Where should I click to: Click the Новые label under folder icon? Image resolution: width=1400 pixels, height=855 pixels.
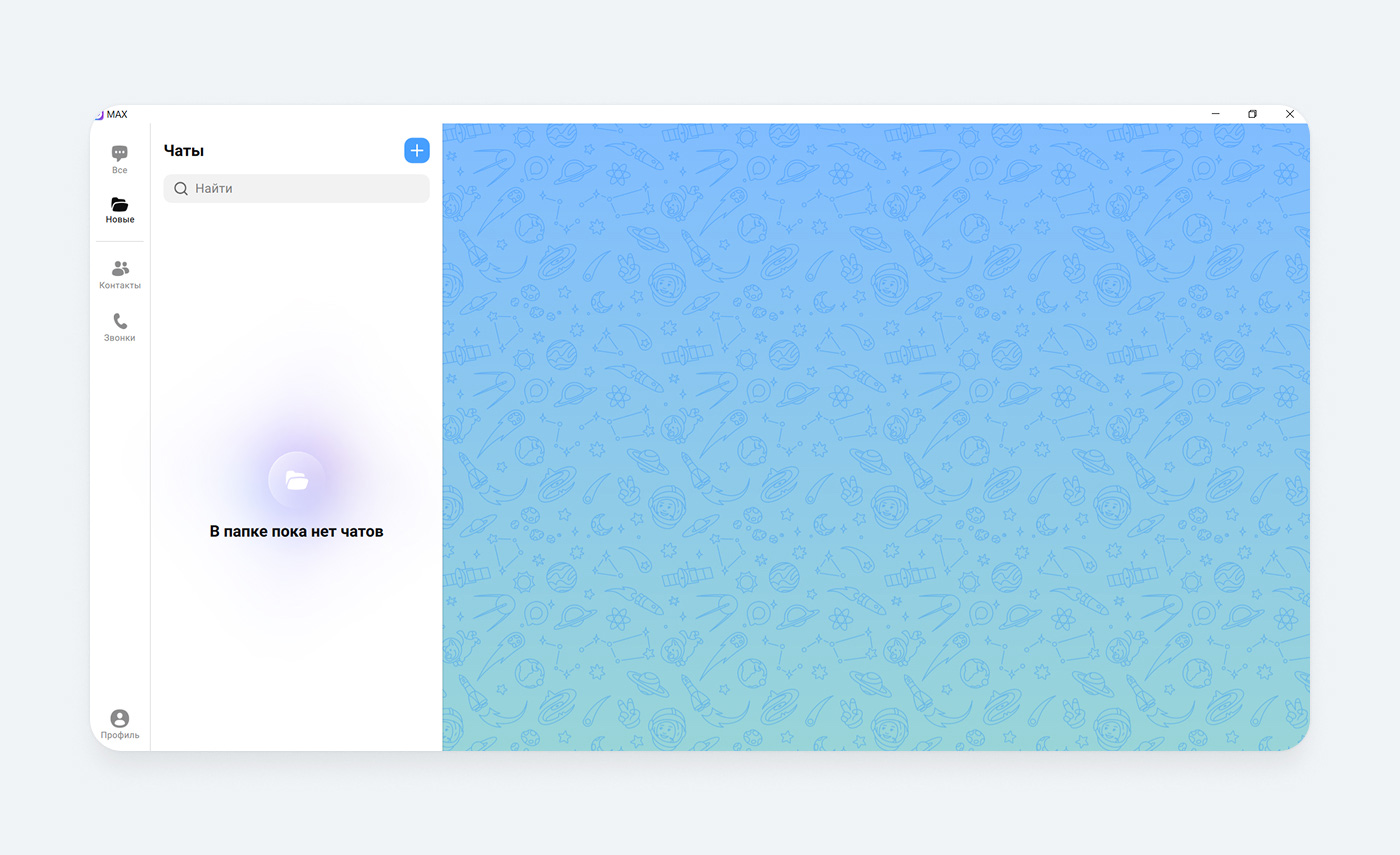pyautogui.click(x=120, y=220)
